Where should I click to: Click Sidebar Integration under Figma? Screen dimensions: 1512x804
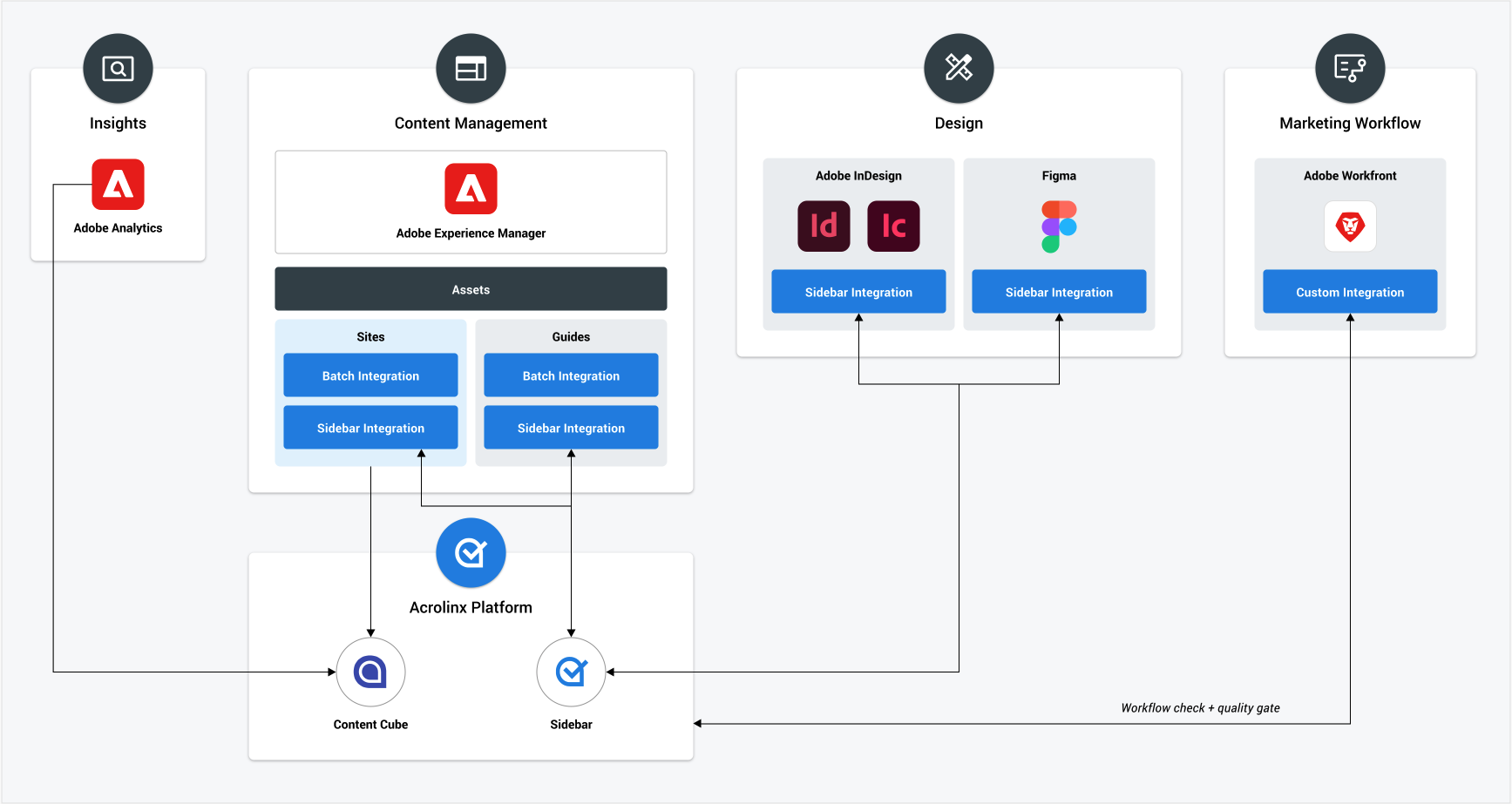point(1059,292)
